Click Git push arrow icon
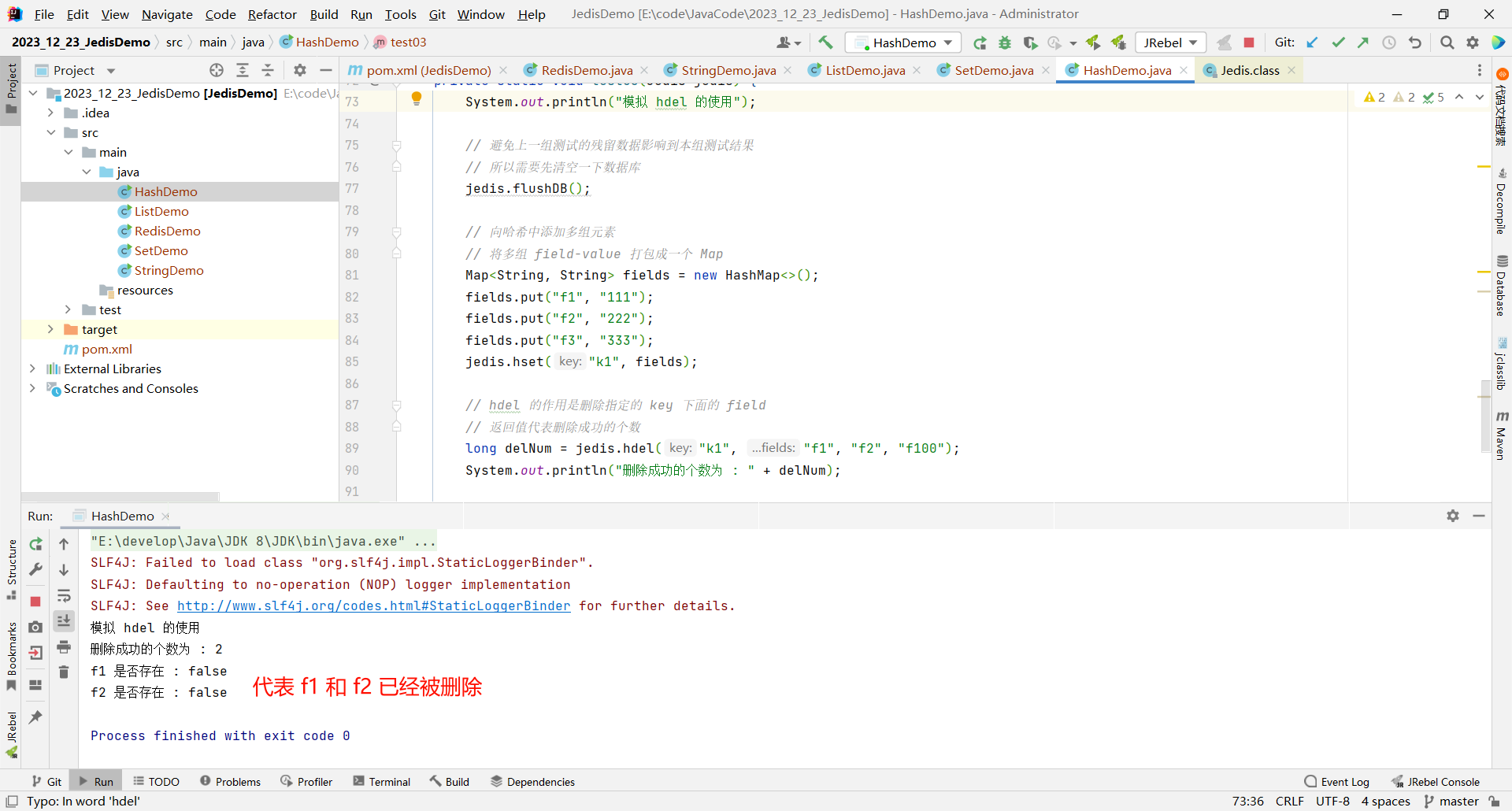Screen dimensions: 1512x811 coord(1363,43)
